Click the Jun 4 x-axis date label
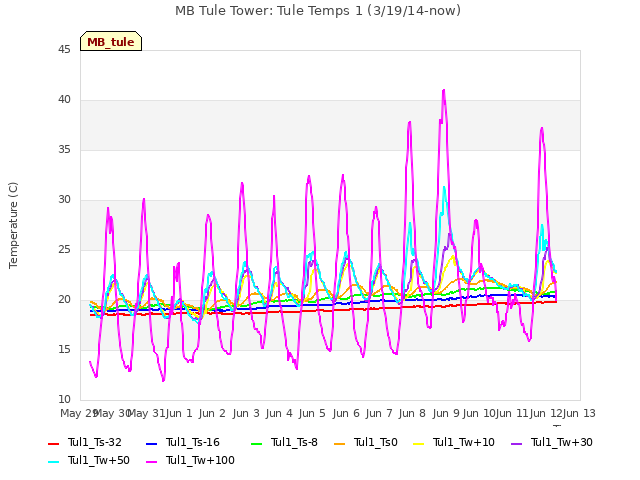 pyautogui.click(x=279, y=413)
